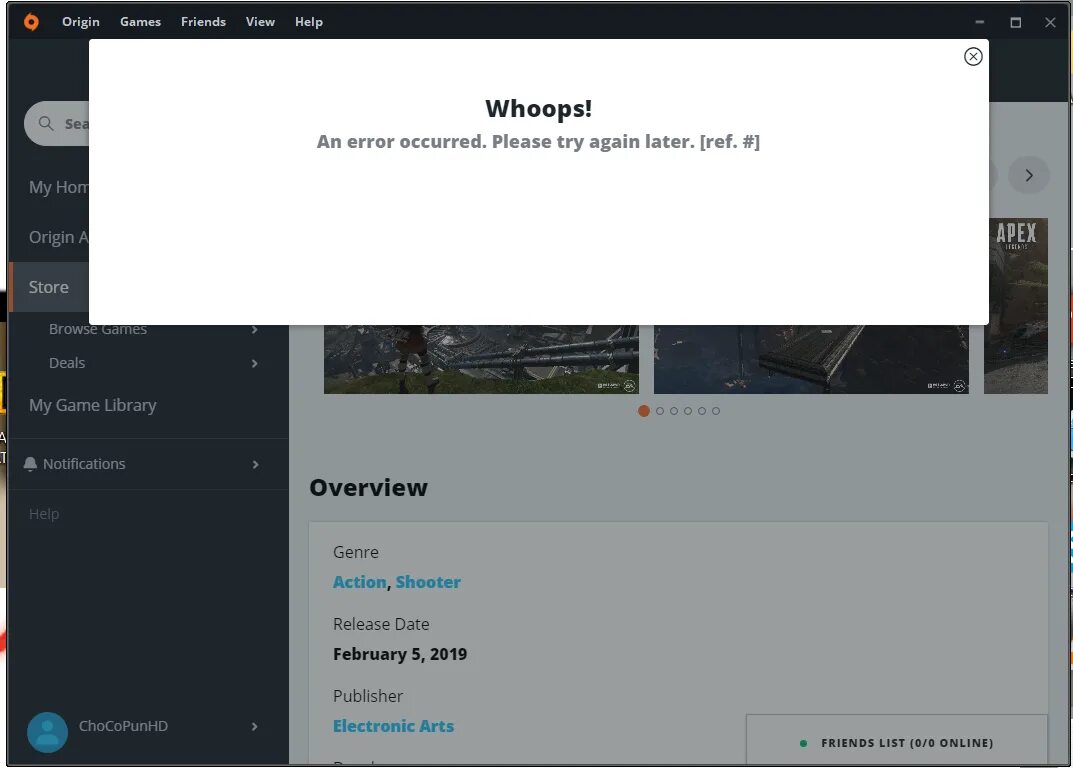Select the second carousel dot
1073x768 pixels.
(660, 411)
